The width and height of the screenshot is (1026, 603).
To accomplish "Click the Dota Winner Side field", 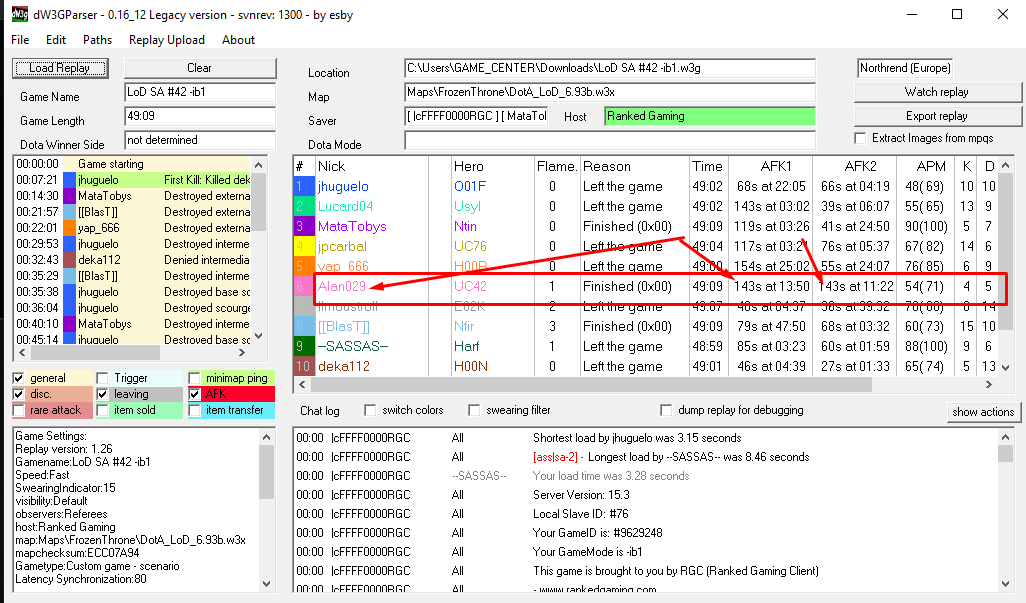I will [x=200, y=140].
